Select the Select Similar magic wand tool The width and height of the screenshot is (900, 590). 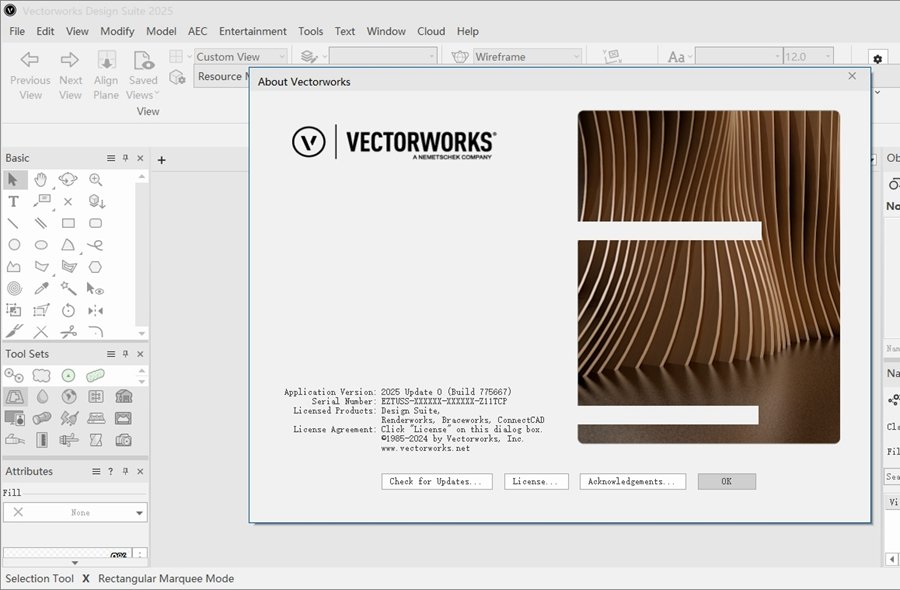coord(68,288)
